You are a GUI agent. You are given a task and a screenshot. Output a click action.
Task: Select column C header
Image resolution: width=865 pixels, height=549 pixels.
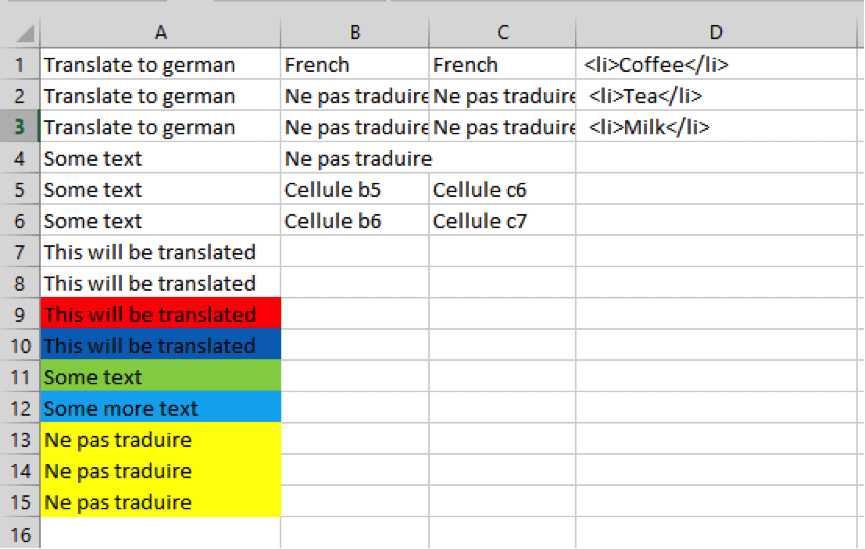(503, 33)
